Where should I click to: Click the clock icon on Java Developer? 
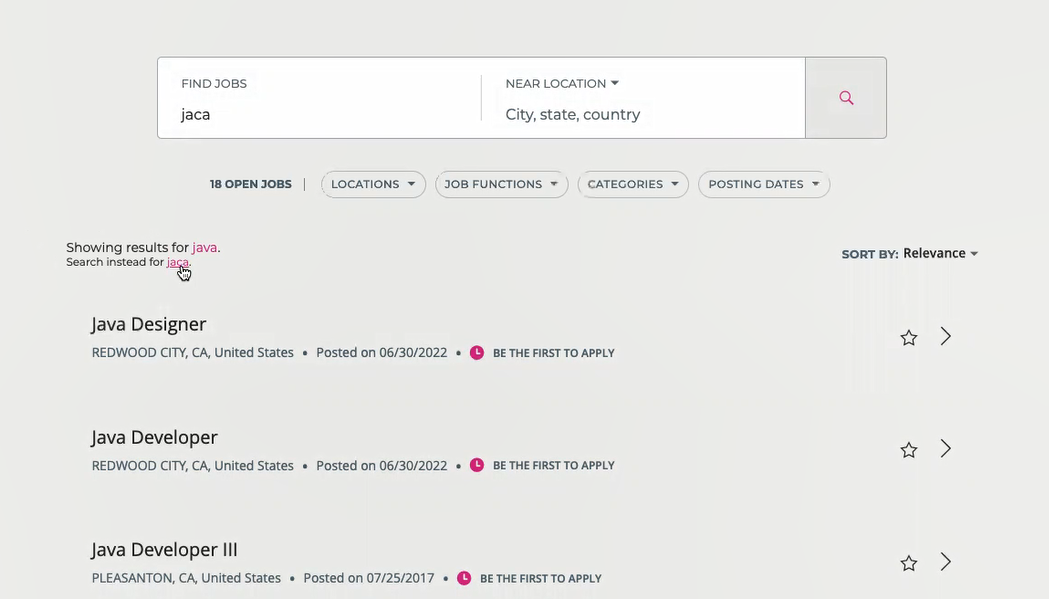click(477, 465)
